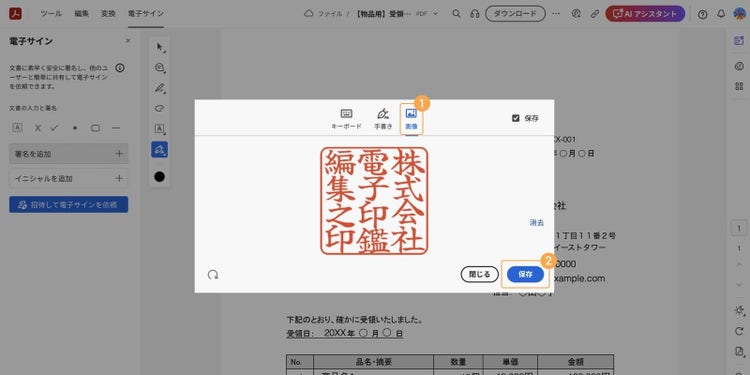Click the Adobe Acrobat logo icon
The width and height of the screenshot is (750, 375).
pos(15,13)
